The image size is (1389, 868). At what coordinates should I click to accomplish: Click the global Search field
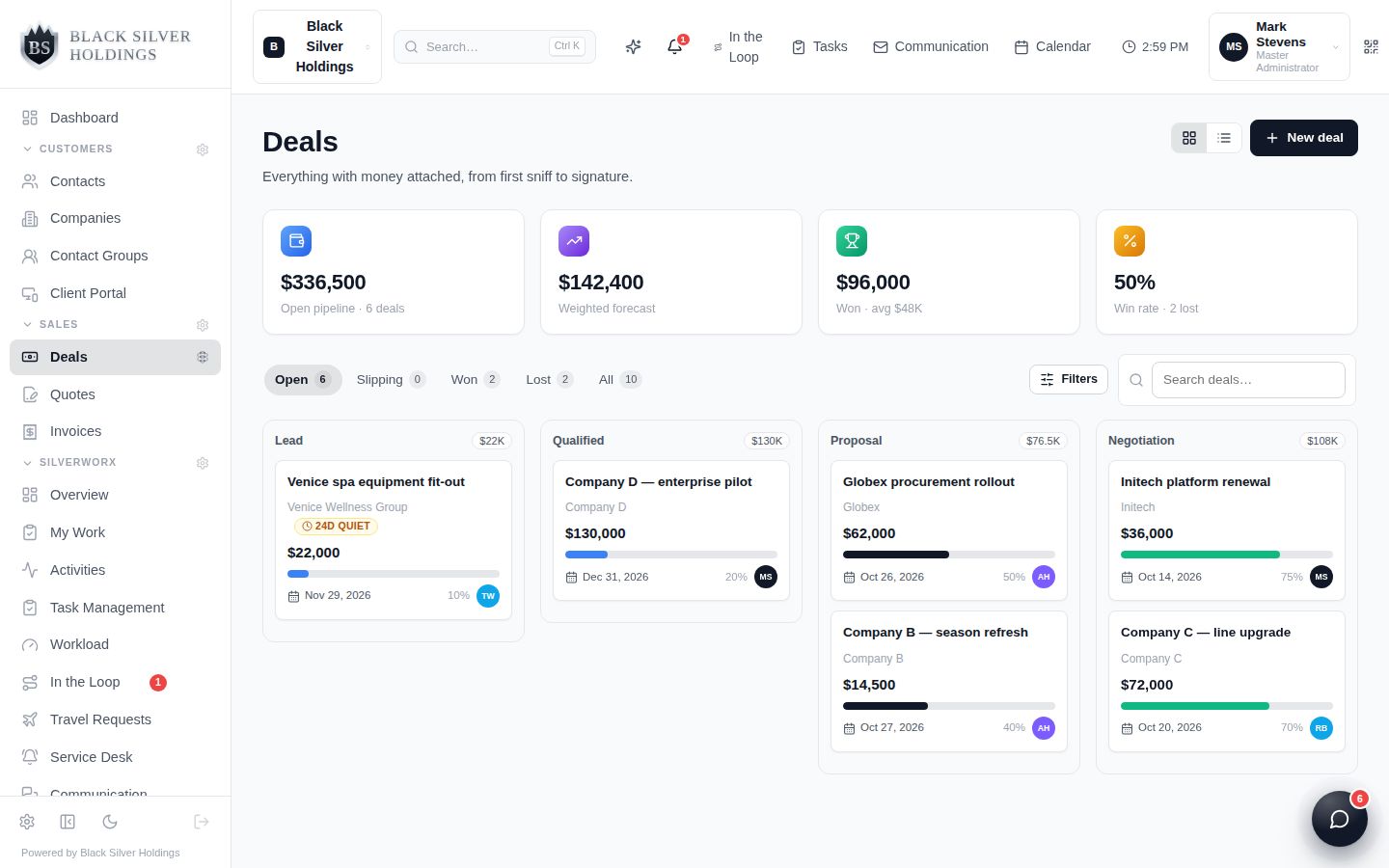(x=495, y=46)
